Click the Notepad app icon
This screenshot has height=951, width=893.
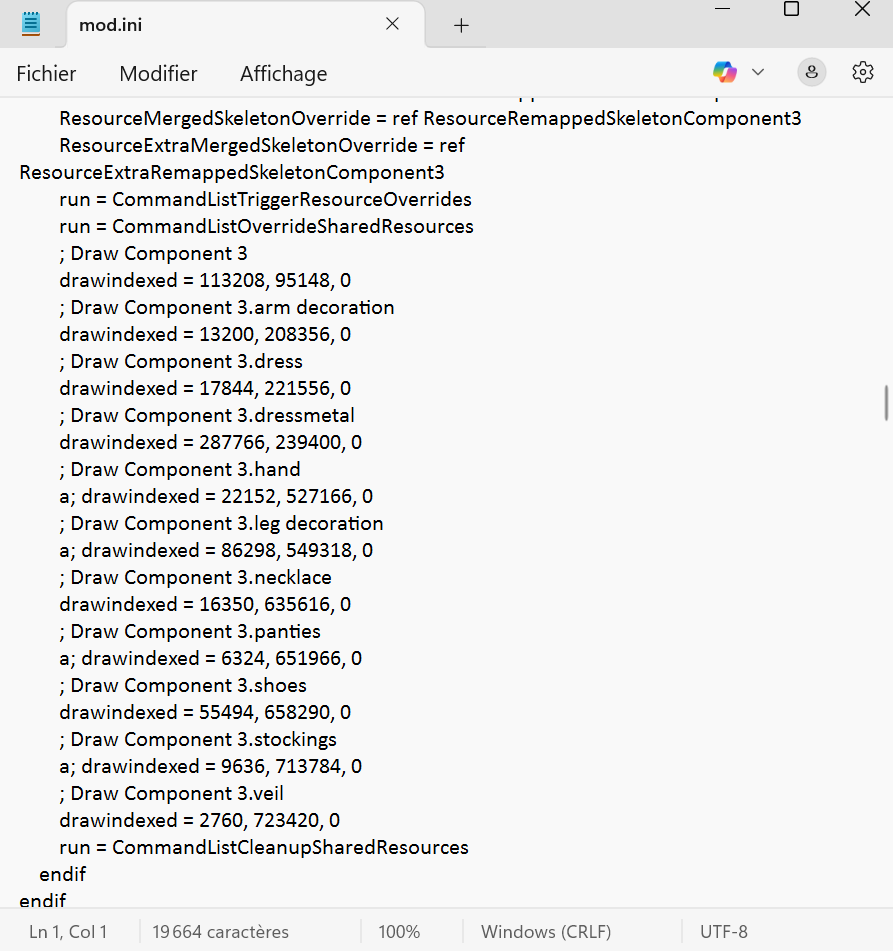click(31, 24)
